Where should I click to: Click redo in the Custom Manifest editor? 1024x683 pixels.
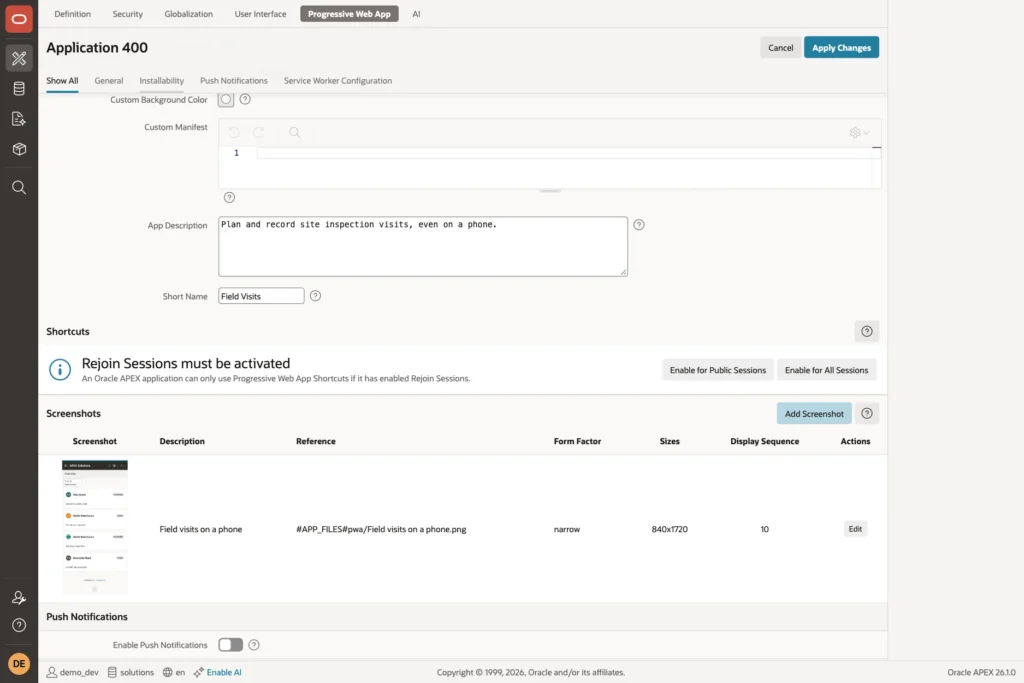coord(259,132)
